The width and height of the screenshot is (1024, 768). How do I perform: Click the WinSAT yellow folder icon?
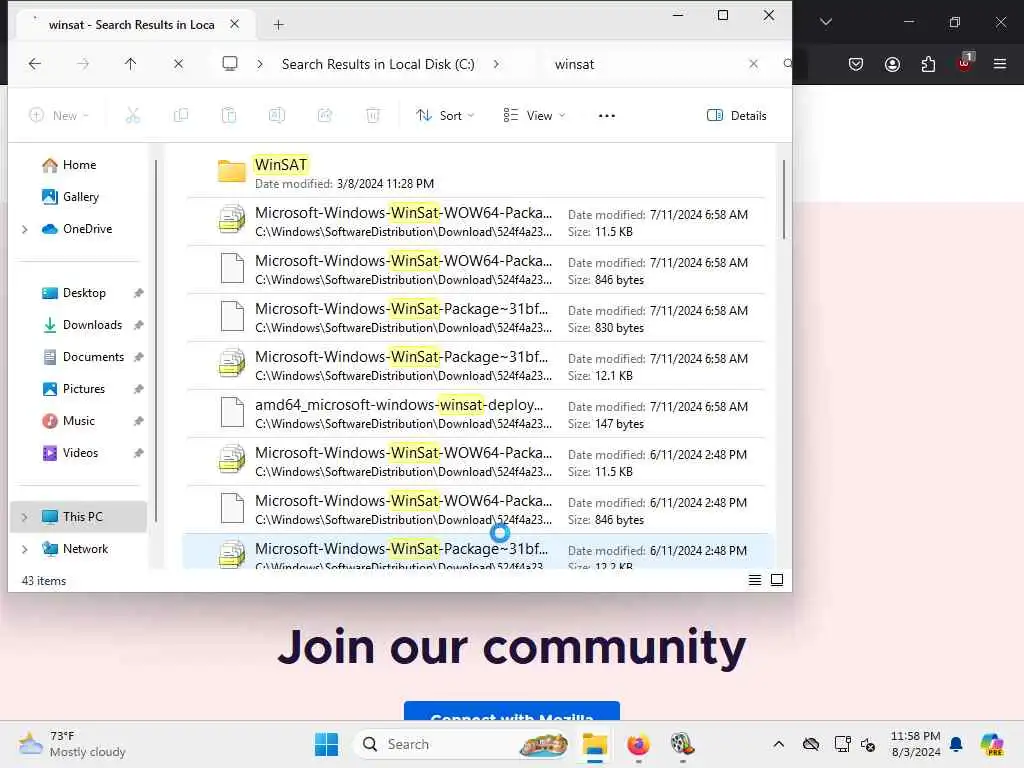pos(231,171)
